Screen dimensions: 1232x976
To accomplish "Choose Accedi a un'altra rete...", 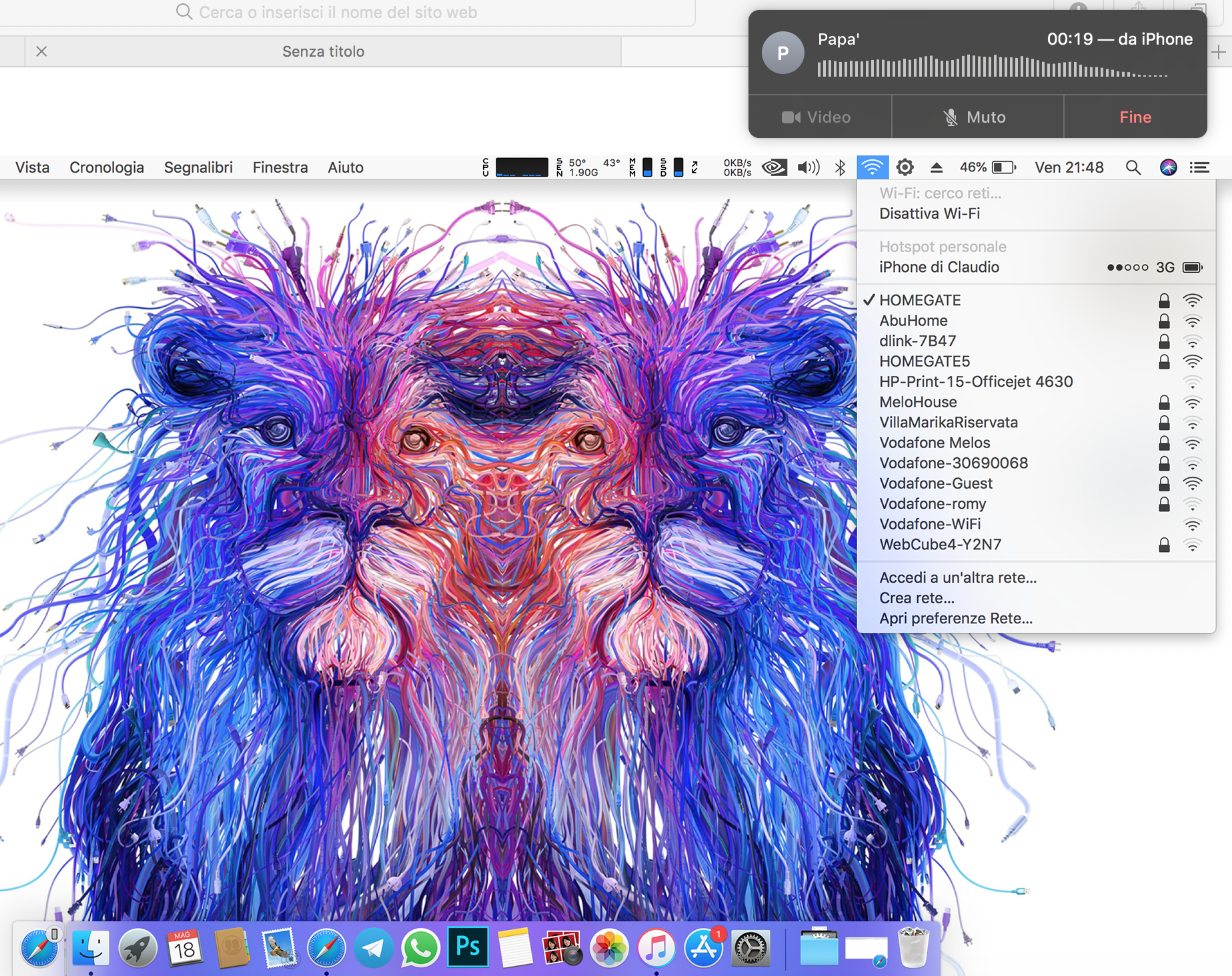I will pos(1036,578).
